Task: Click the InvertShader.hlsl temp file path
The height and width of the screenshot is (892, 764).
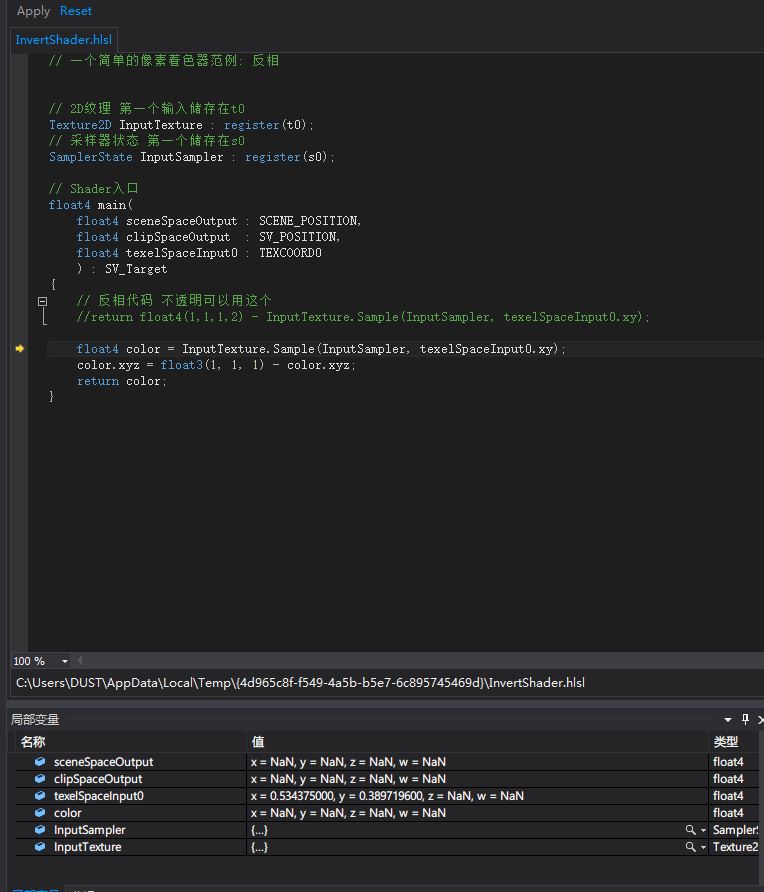Action: click(300, 683)
